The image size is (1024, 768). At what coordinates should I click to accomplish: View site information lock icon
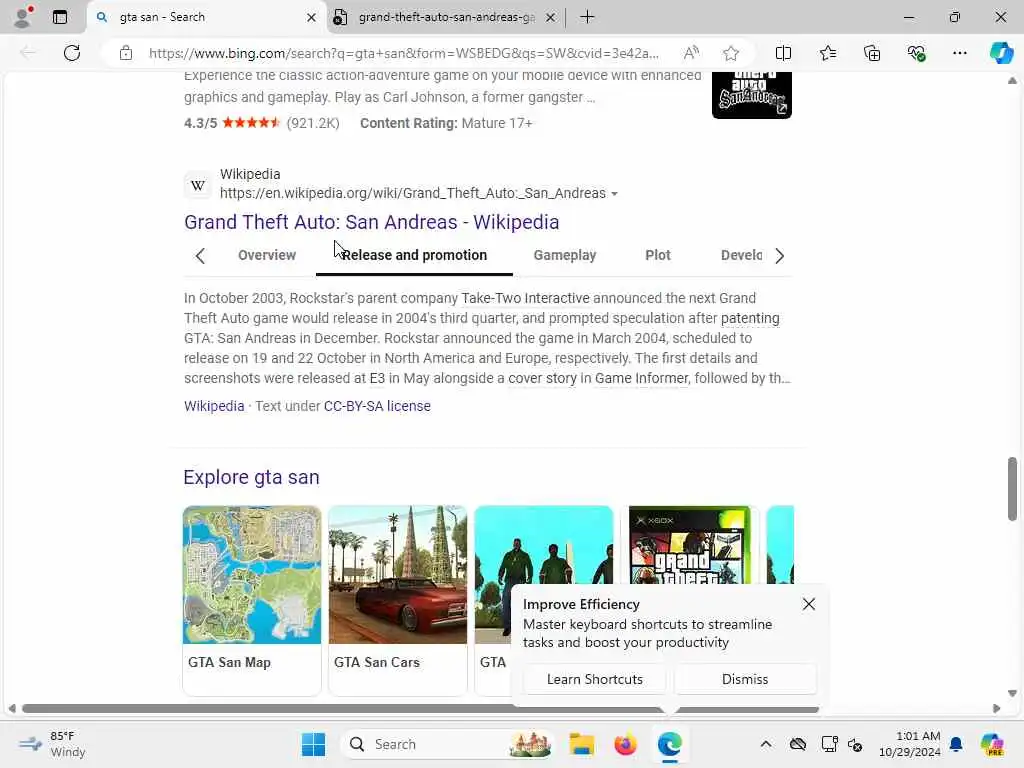click(x=126, y=53)
